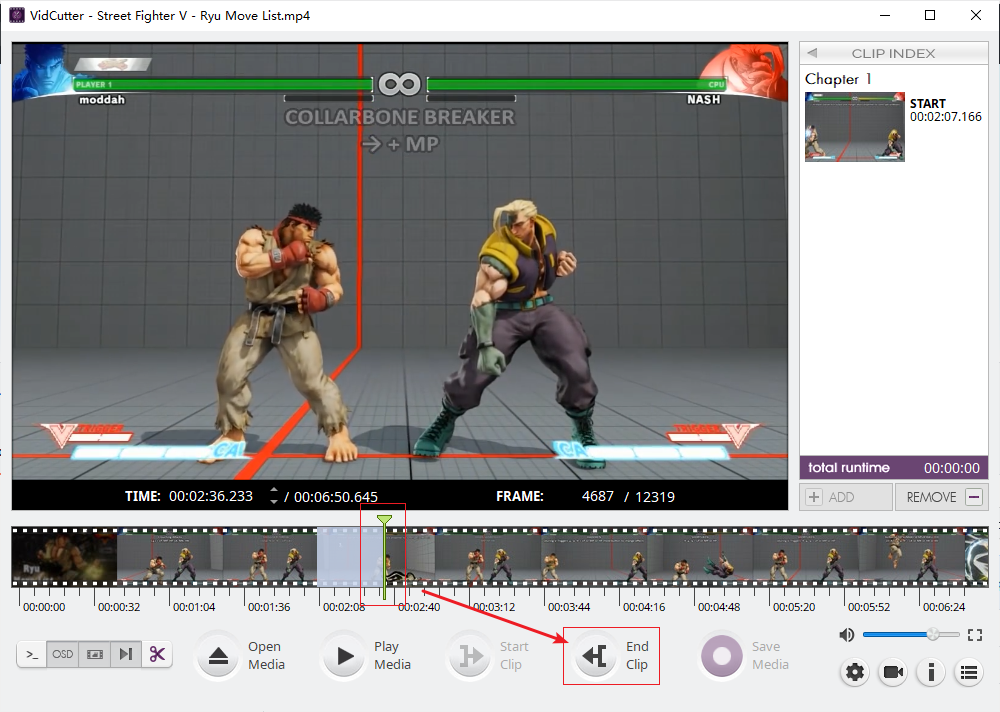1000x712 pixels.
Task: Adjust the volume slider
Action: coord(911,634)
